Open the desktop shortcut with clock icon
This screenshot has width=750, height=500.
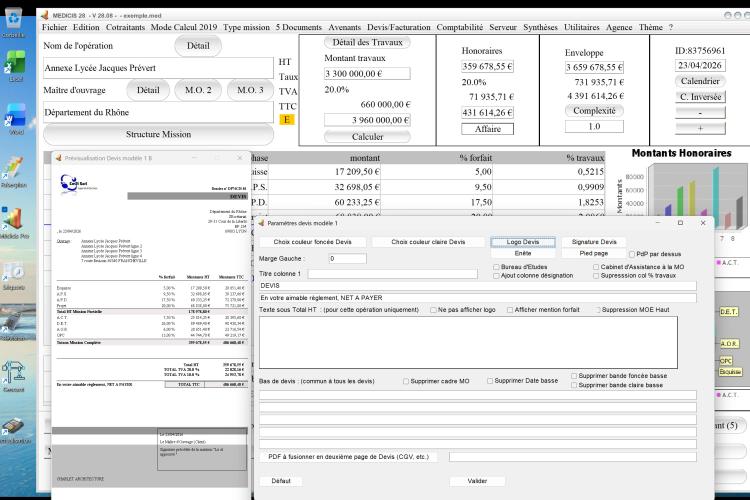tap(13, 276)
